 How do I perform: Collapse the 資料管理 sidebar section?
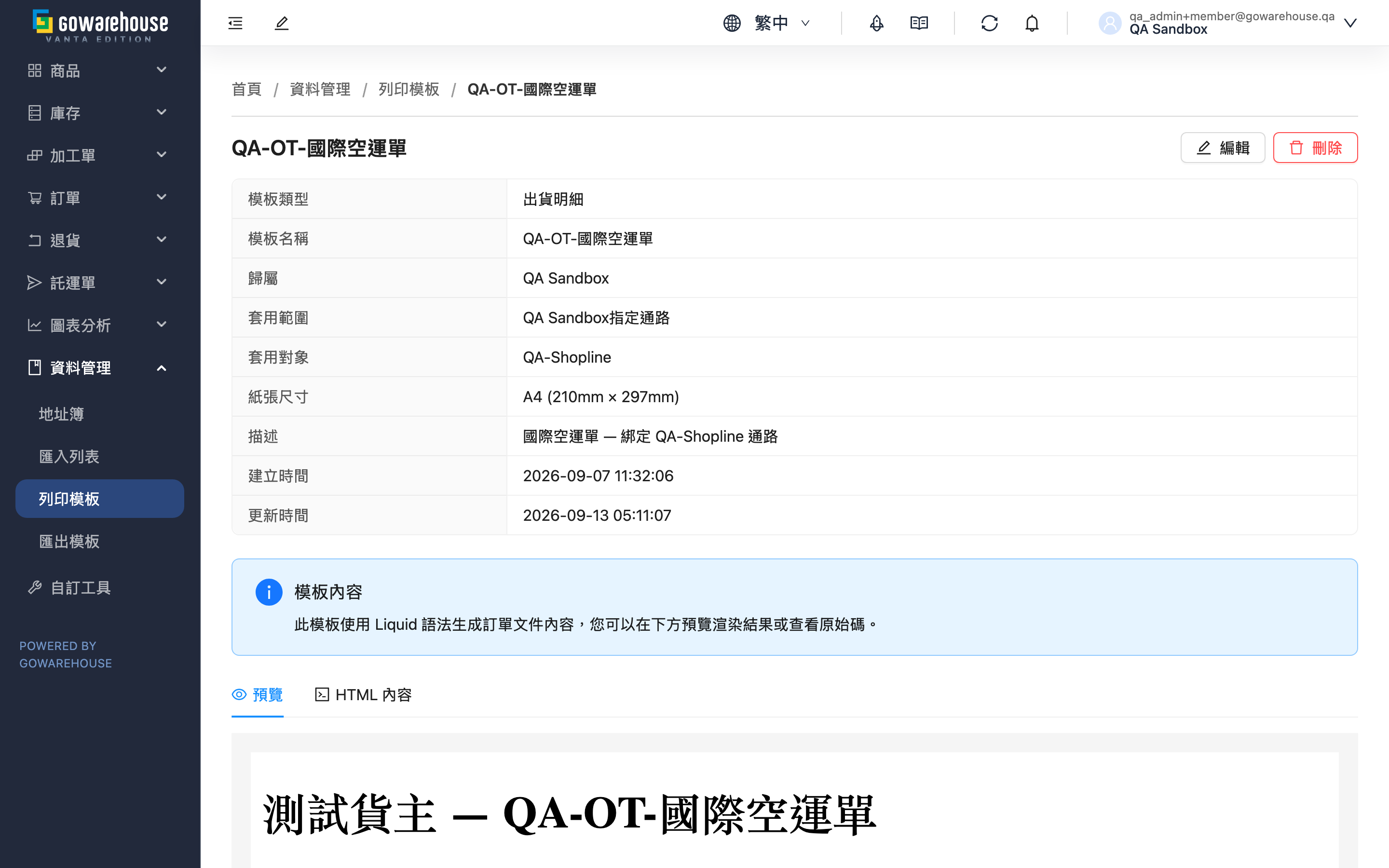[x=100, y=368]
